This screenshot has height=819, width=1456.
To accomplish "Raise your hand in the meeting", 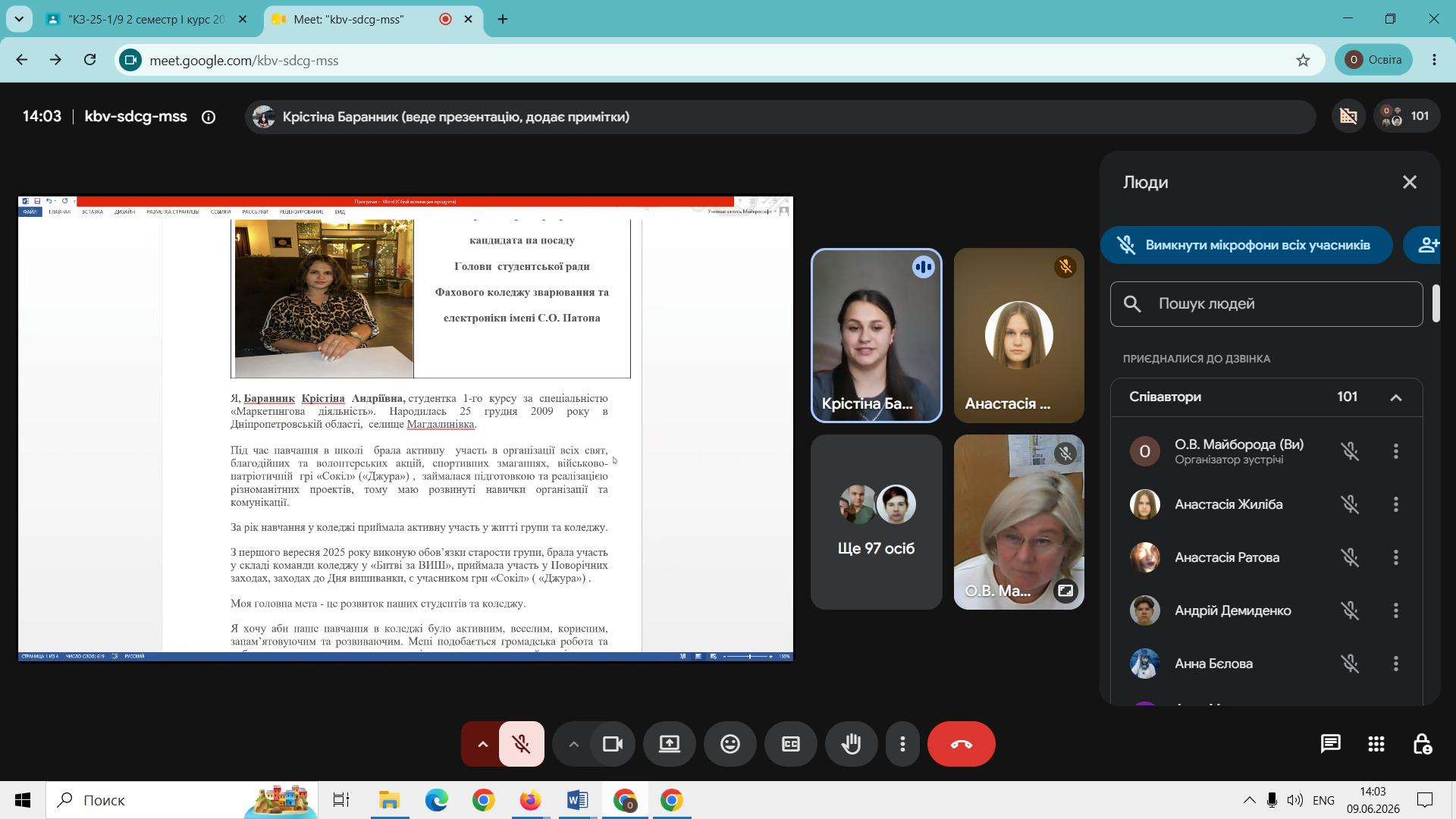I will point(851,744).
